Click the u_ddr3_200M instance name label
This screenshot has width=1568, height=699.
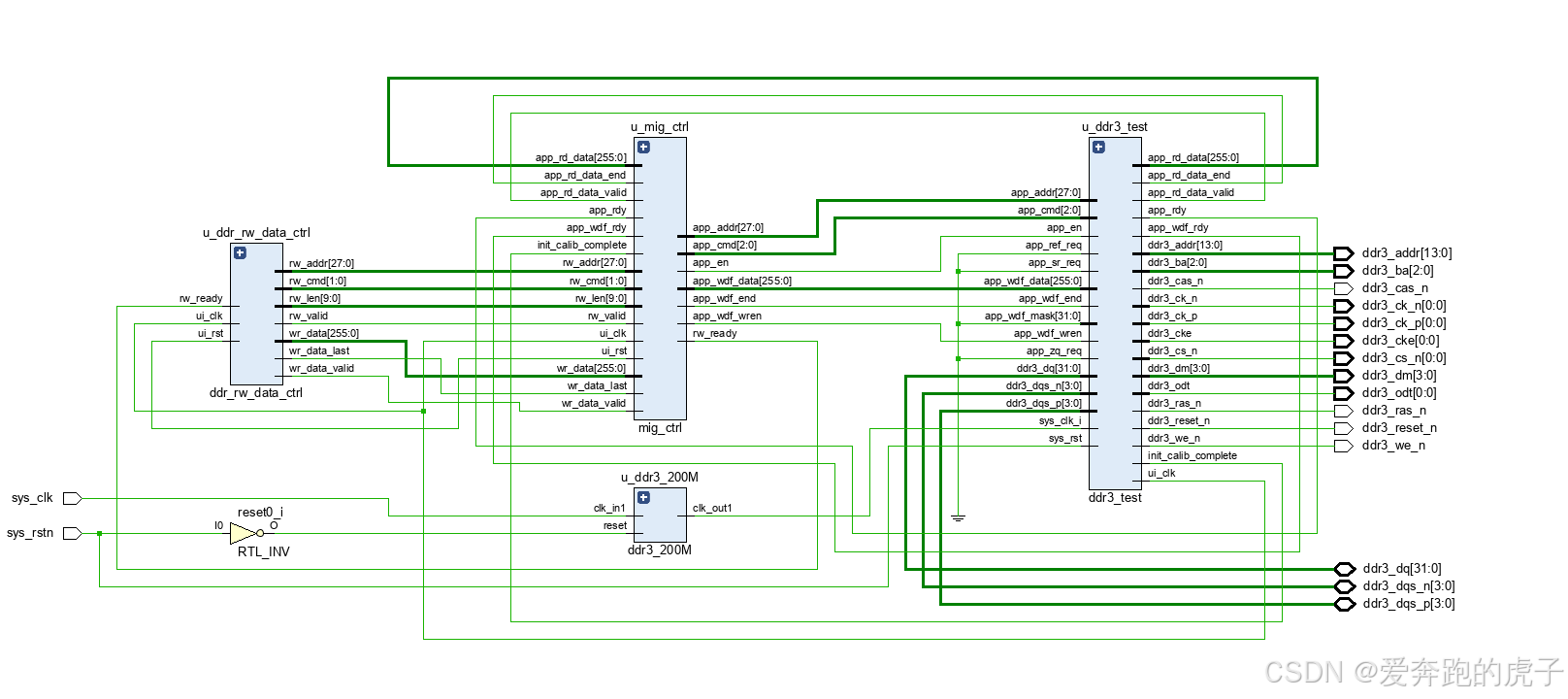pyautogui.click(x=660, y=478)
